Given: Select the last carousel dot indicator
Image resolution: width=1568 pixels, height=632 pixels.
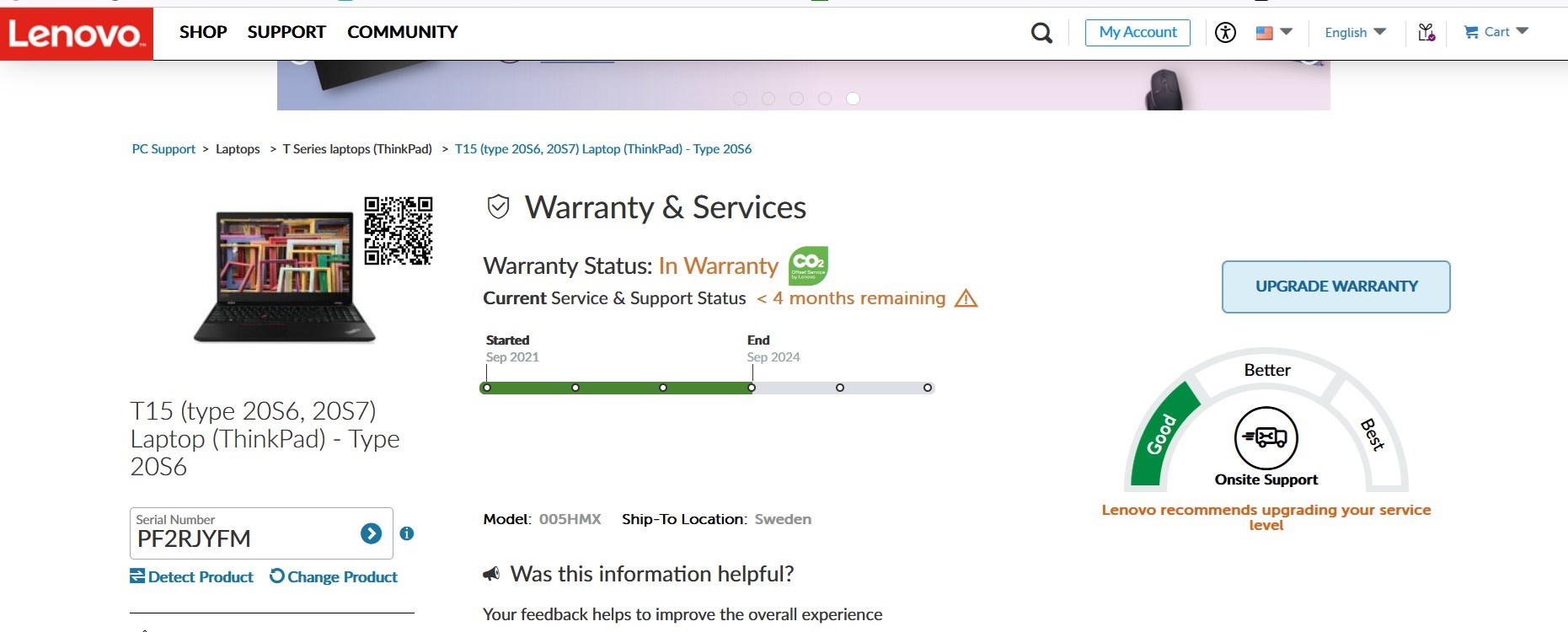Looking at the screenshot, I should coord(853,99).
